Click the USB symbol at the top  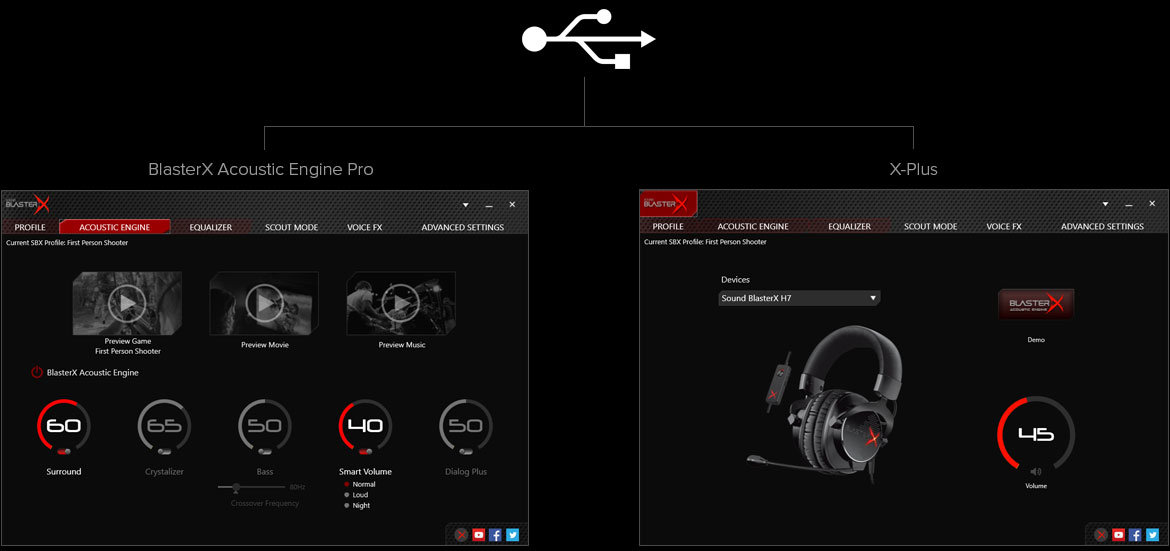586,39
